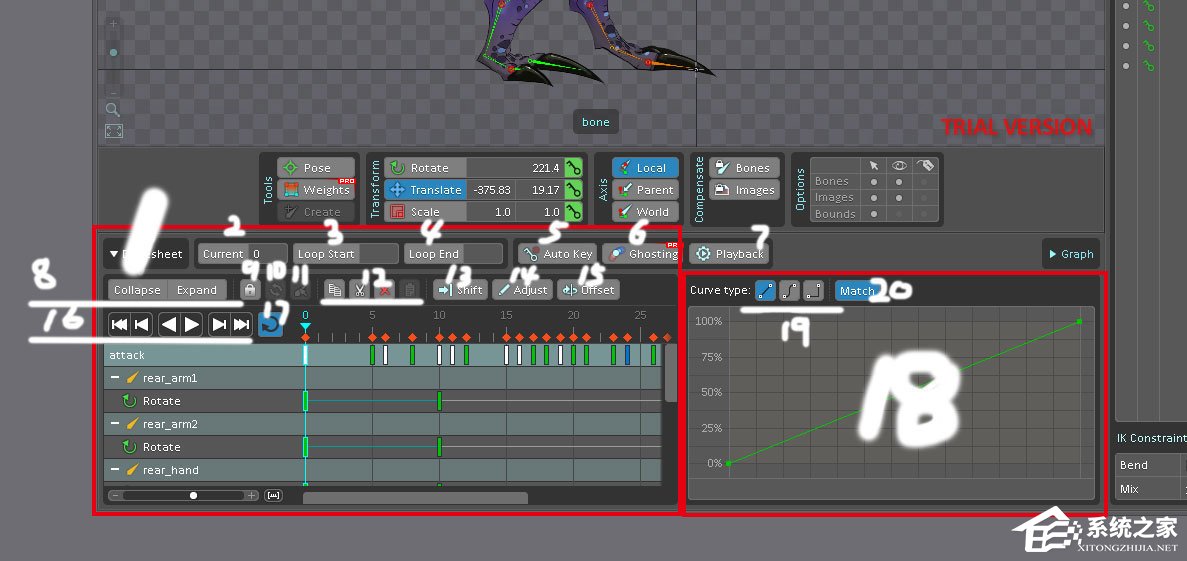The image size is (1187, 561).
Task: Go to the next keyframe
Action: (x=219, y=325)
